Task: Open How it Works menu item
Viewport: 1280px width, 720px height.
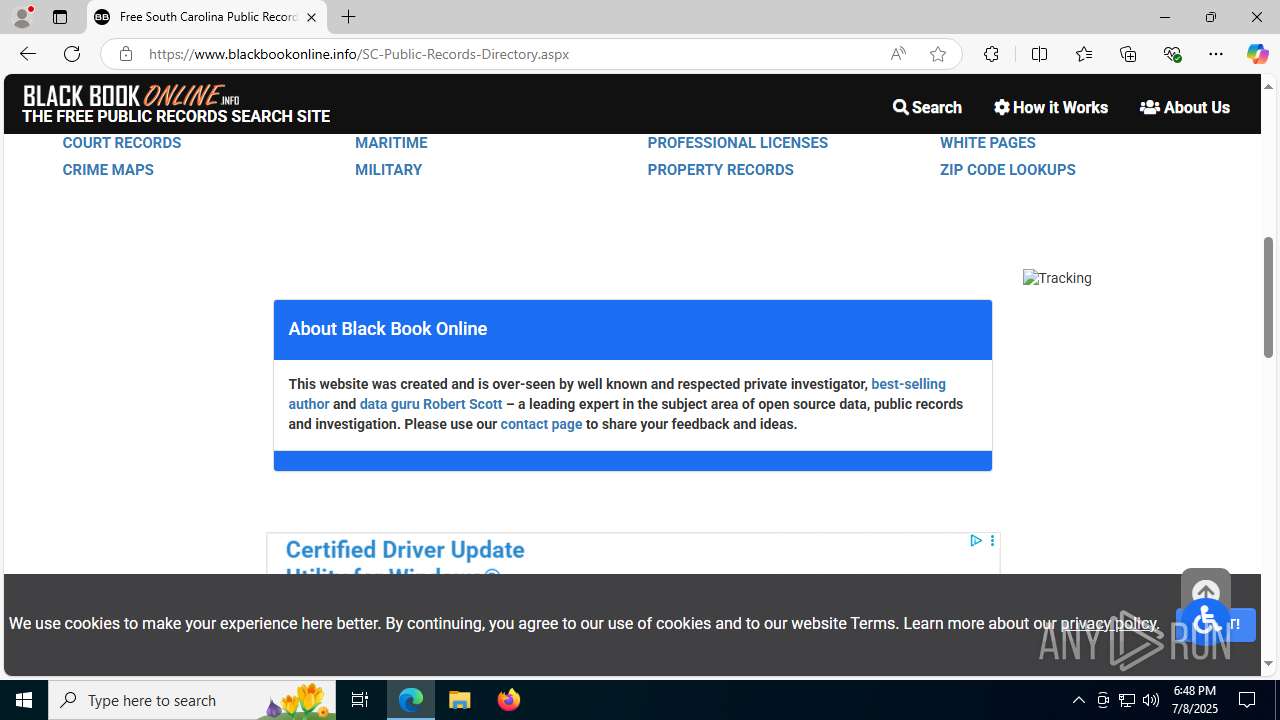Action: [1051, 107]
